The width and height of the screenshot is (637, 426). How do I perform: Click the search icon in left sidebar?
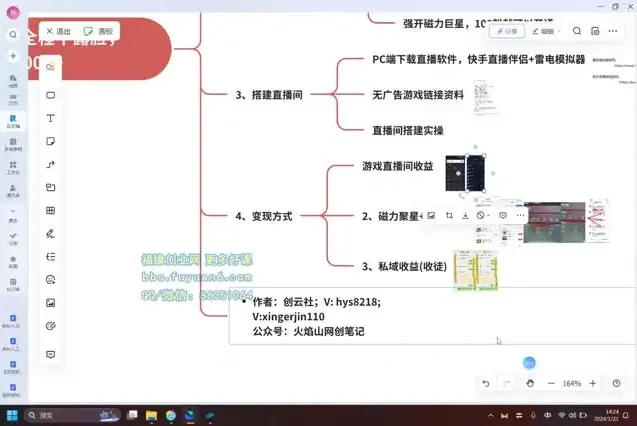coord(13,34)
